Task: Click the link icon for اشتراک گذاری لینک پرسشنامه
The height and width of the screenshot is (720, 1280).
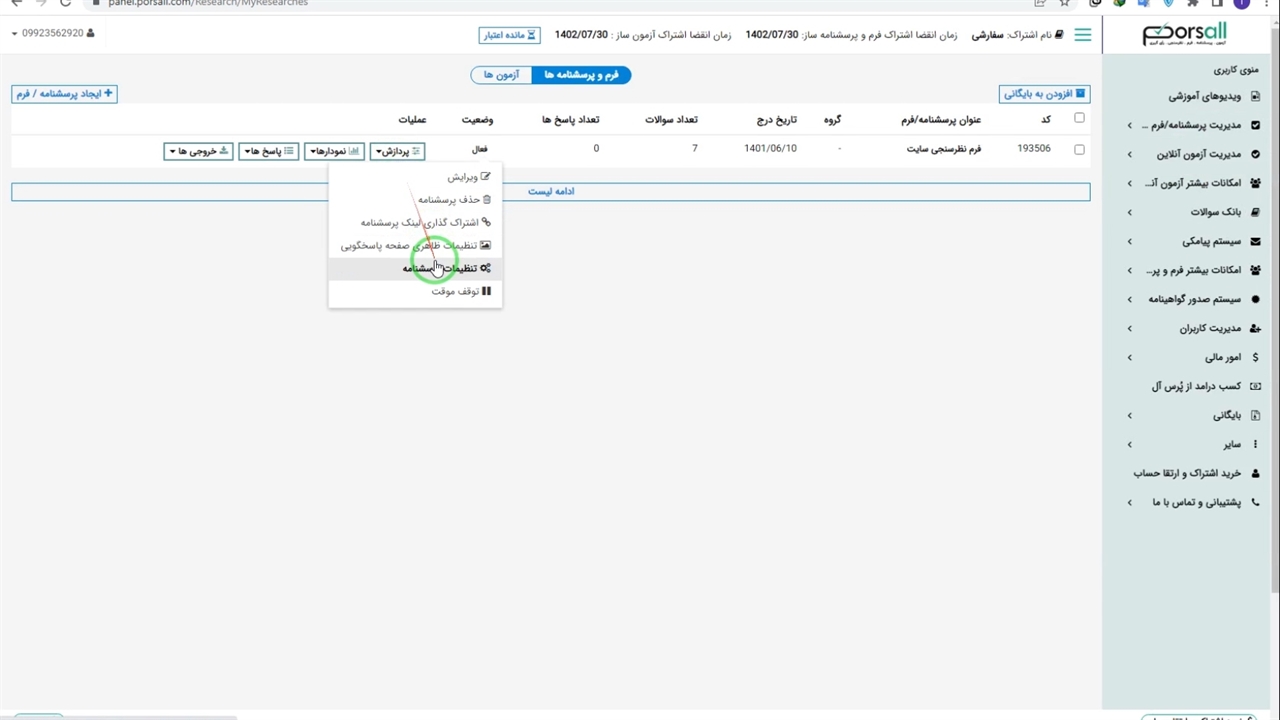Action: pos(487,223)
